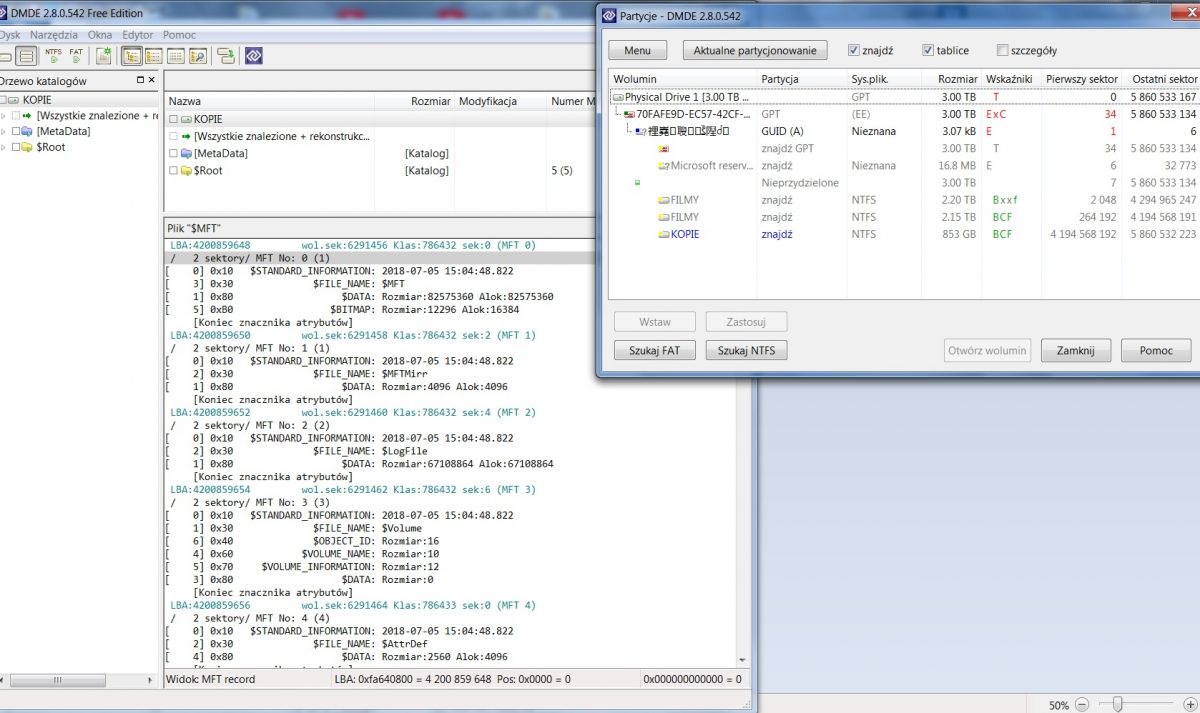
Task: Check the [Wszystkie znalezione] box in file list
Action: pyautogui.click(x=173, y=136)
